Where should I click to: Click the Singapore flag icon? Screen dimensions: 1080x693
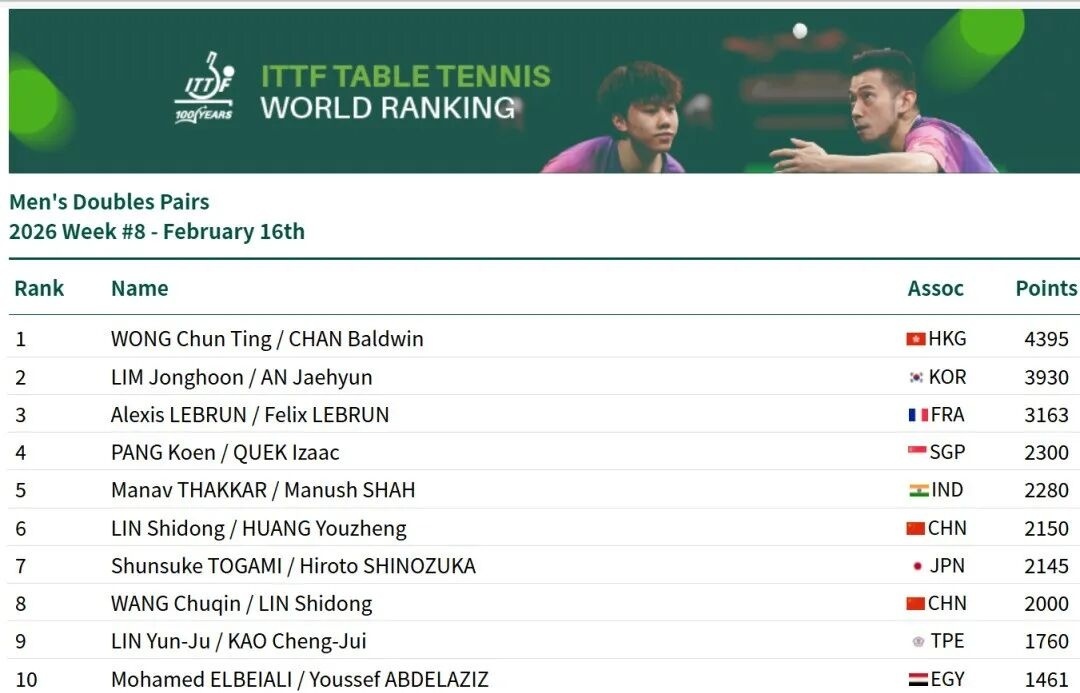pyautogui.click(x=917, y=452)
